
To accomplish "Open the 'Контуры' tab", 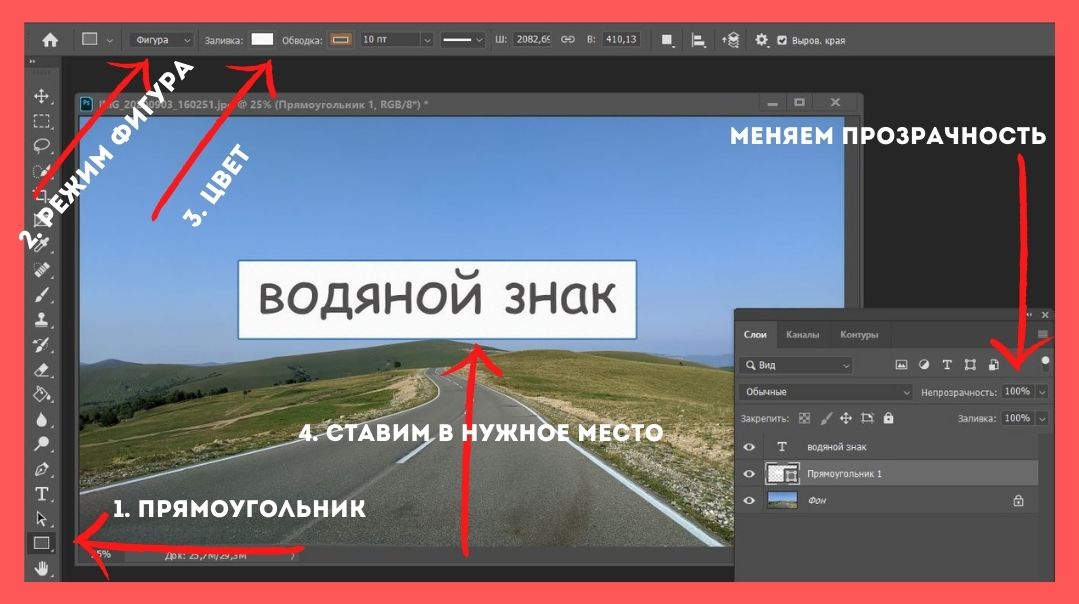I will (x=859, y=335).
